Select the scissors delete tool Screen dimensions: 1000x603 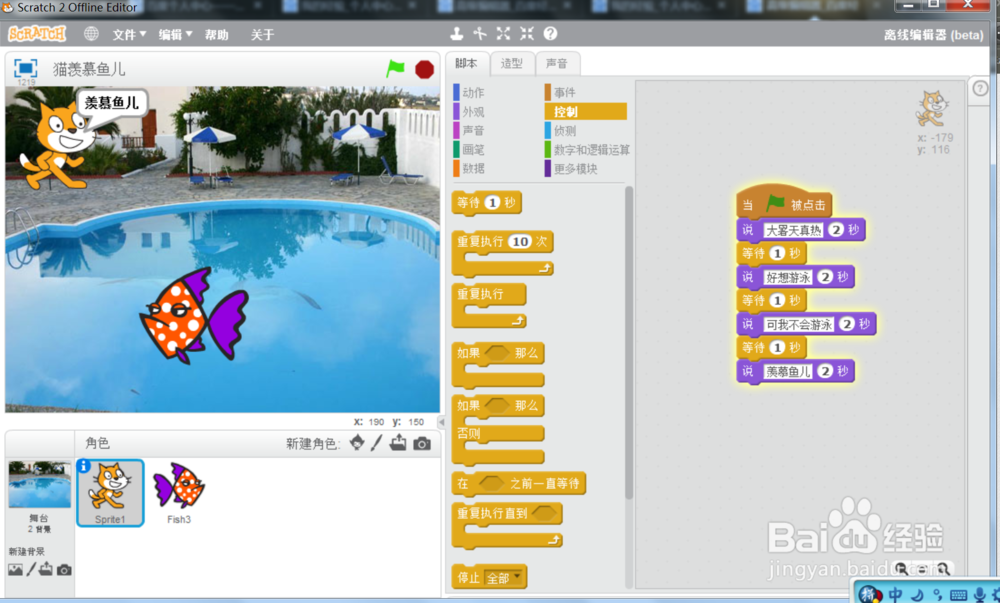[x=480, y=34]
